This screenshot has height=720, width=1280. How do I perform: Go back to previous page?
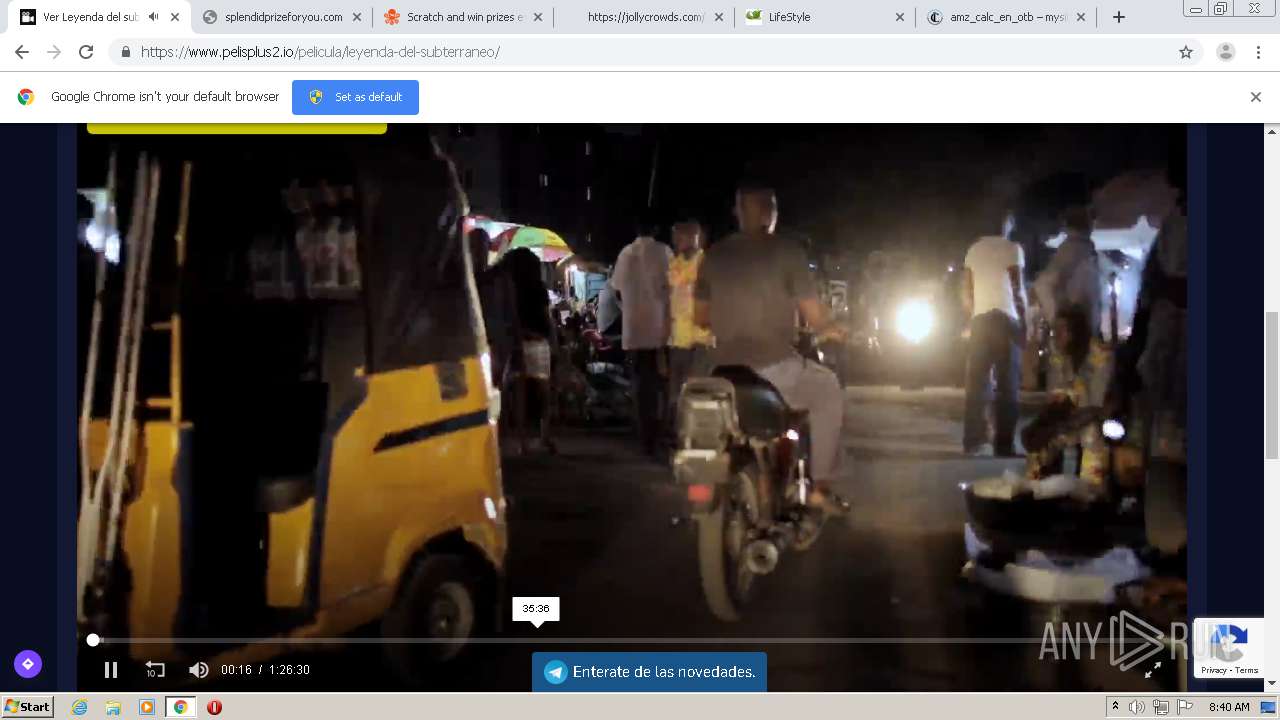click(22, 52)
